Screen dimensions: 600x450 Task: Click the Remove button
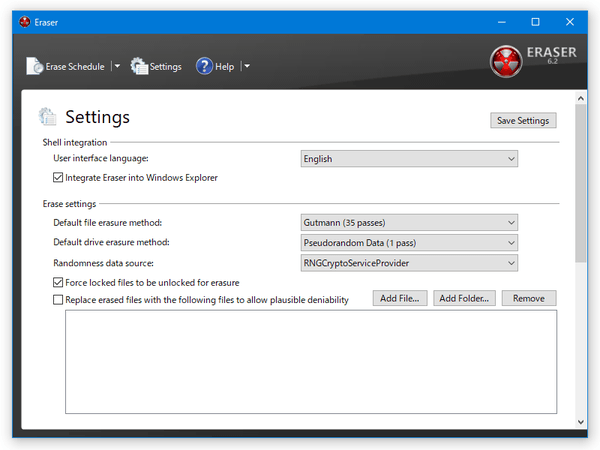[x=529, y=298]
